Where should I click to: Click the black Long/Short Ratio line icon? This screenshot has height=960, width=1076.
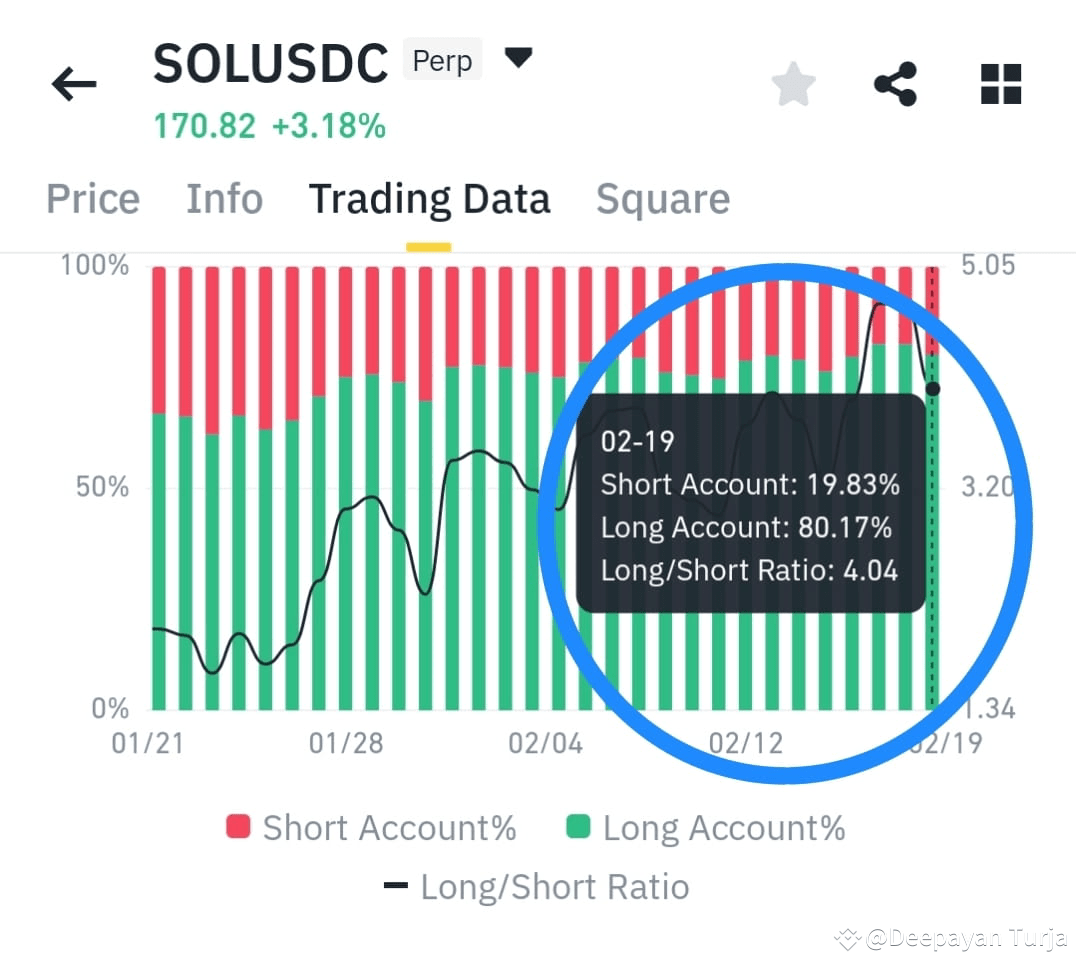395,886
